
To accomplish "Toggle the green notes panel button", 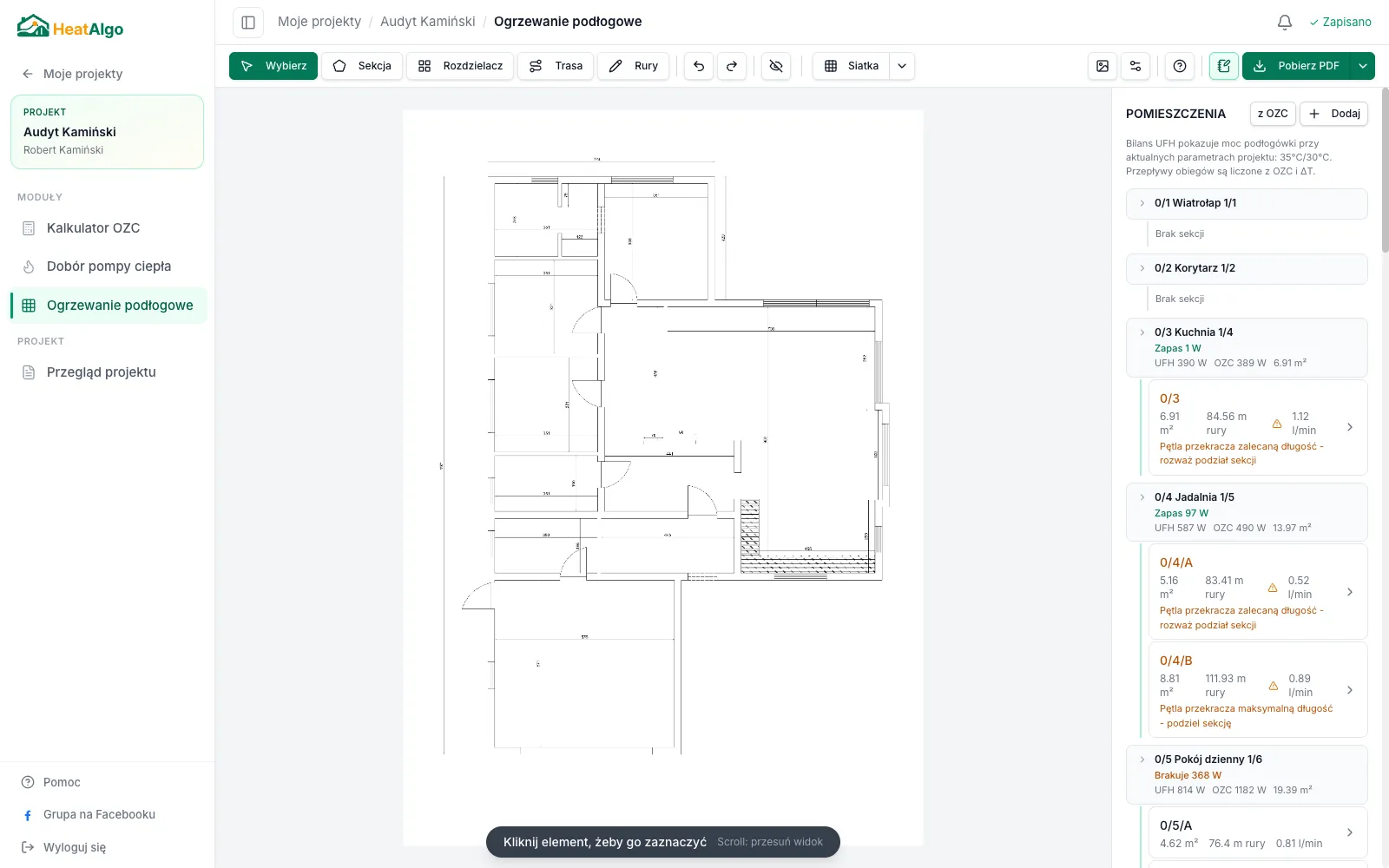I will 1224,66.
